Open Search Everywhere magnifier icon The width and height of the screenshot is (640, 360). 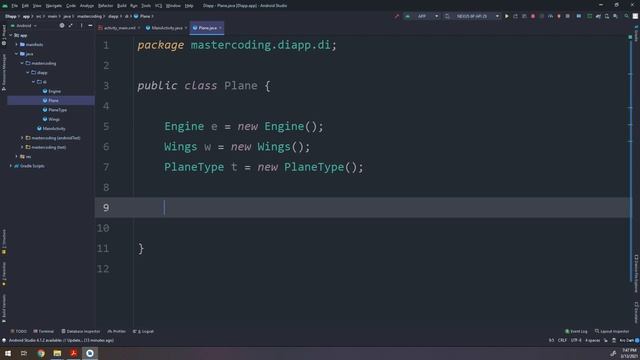tap(626, 16)
